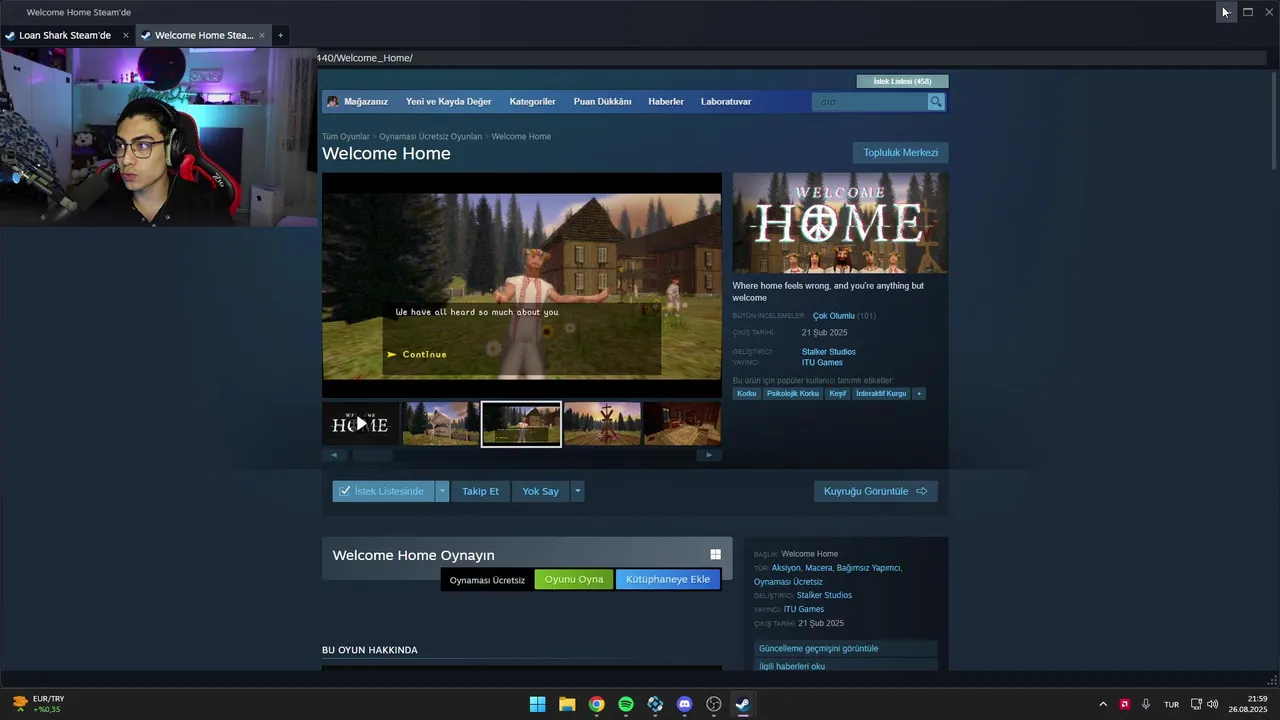Click the Mağazanız avatar icon
Screen dimensions: 1280x720
[333, 102]
